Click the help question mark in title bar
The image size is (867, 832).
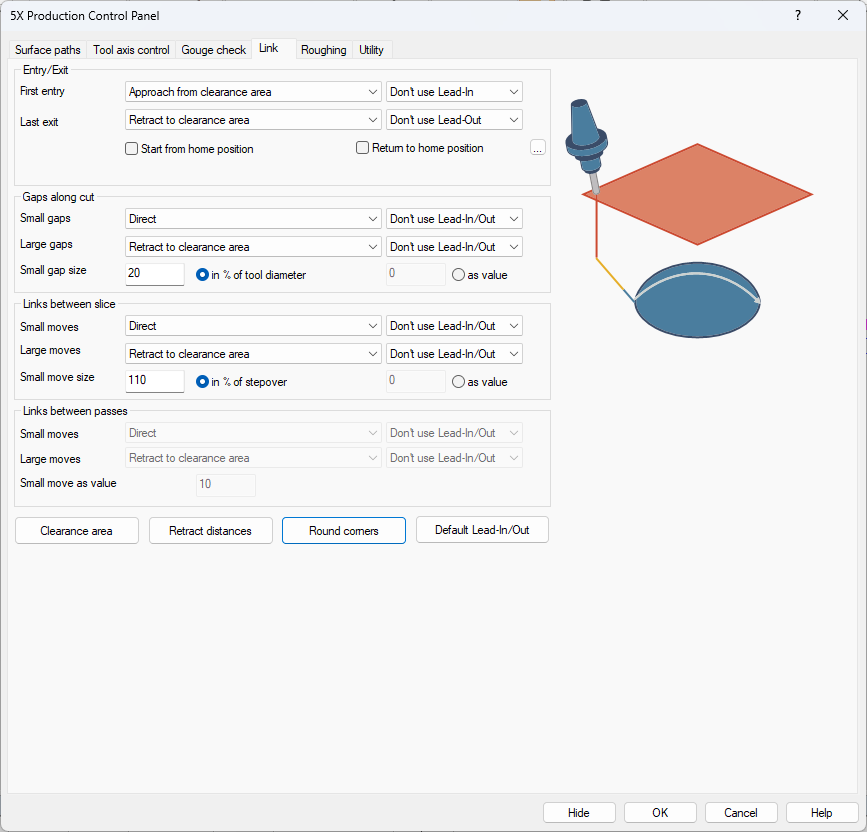797,15
